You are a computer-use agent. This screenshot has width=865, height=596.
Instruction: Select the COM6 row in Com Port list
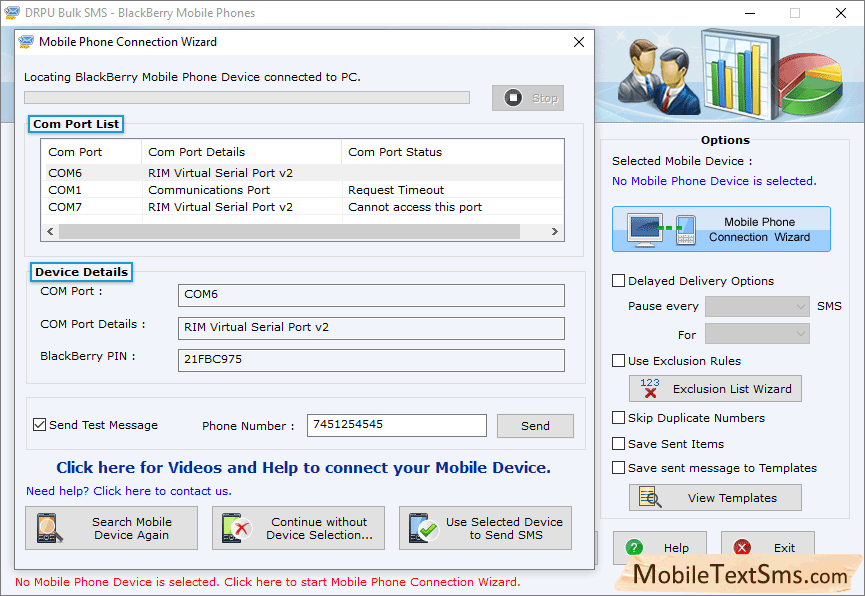click(302, 173)
